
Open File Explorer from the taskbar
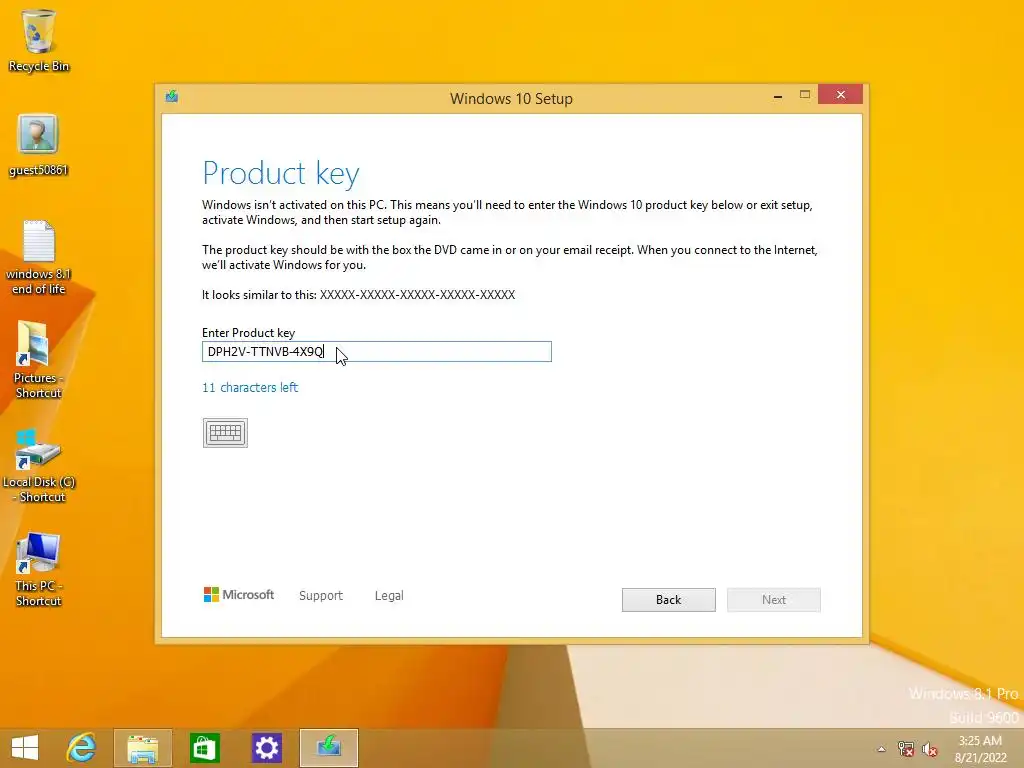pyautogui.click(x=142, y=748)
